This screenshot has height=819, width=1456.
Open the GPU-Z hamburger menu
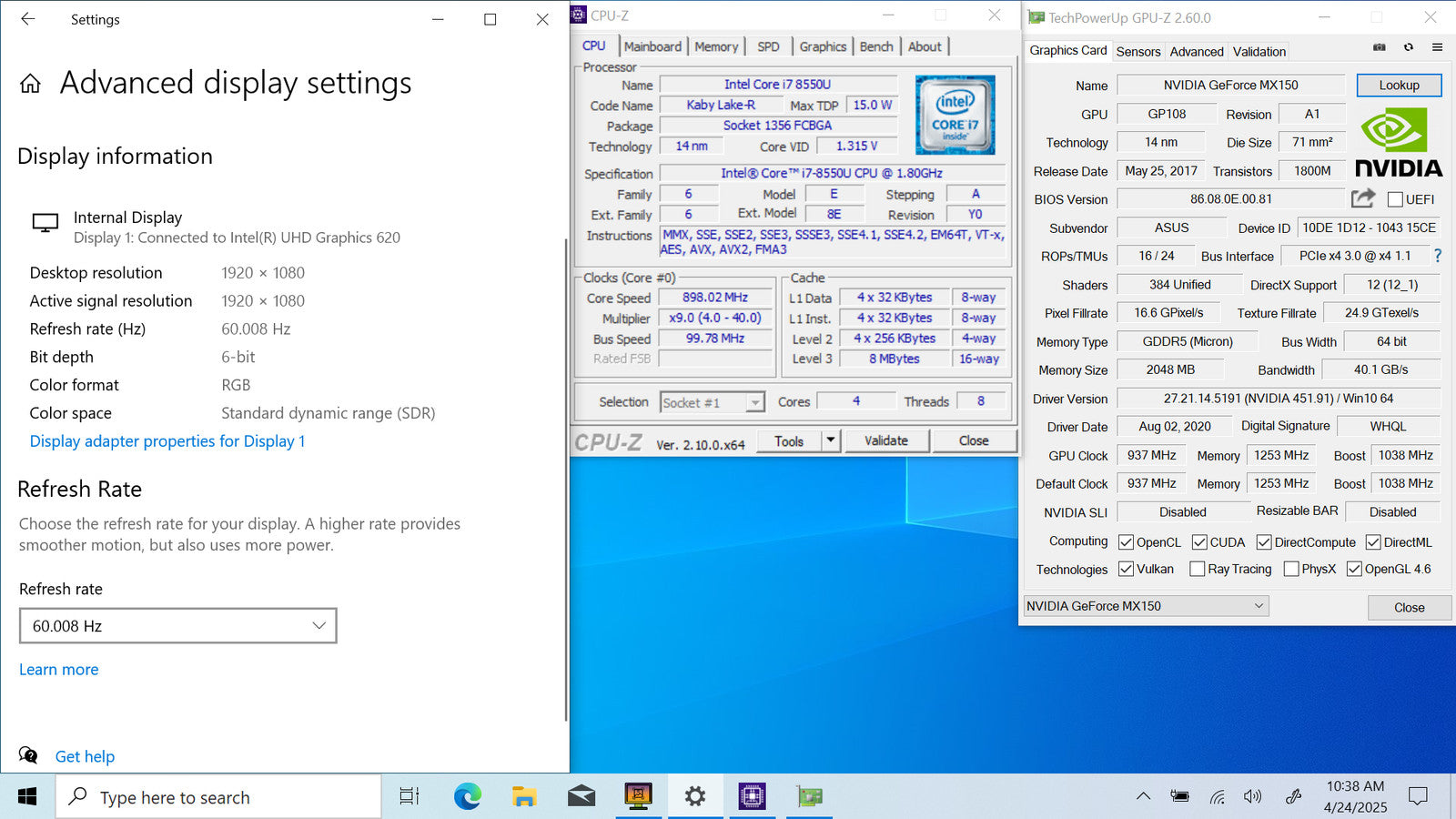pos(1437,47)
